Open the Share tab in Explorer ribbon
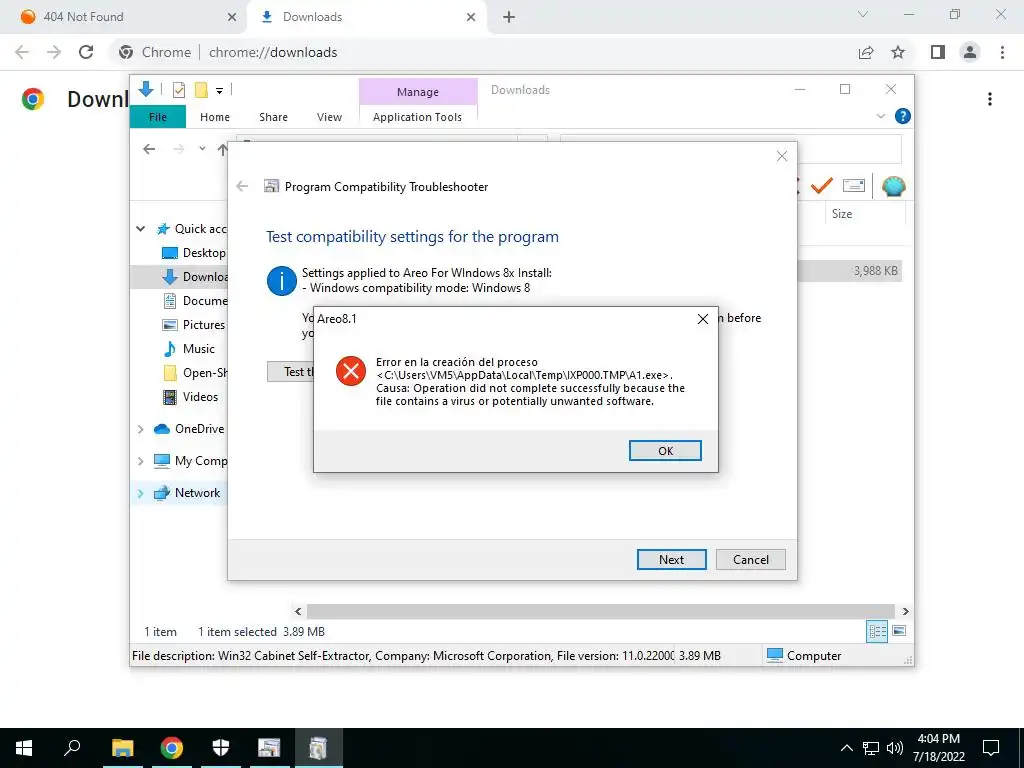 [x=273, y=117]
